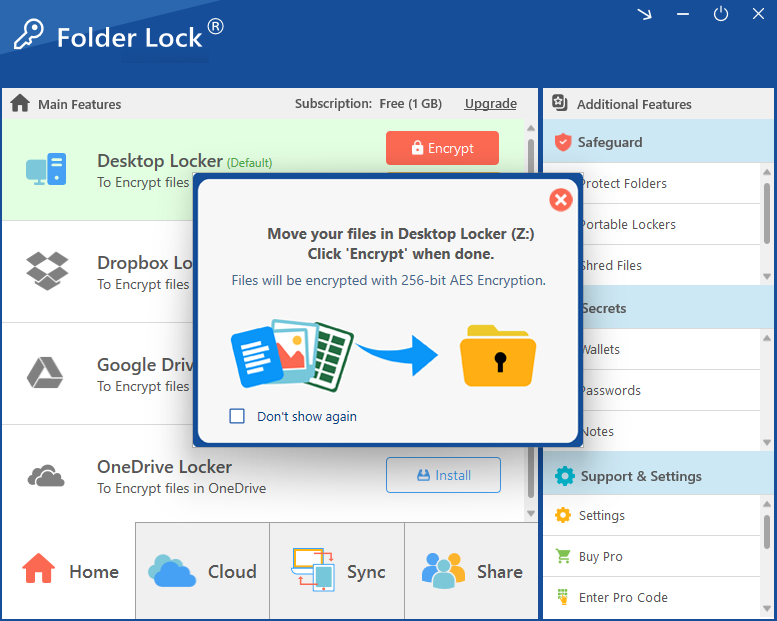Click Support & Settings list scroll up arrow
This screenshot has width=777, height=621.
[767, 504]
